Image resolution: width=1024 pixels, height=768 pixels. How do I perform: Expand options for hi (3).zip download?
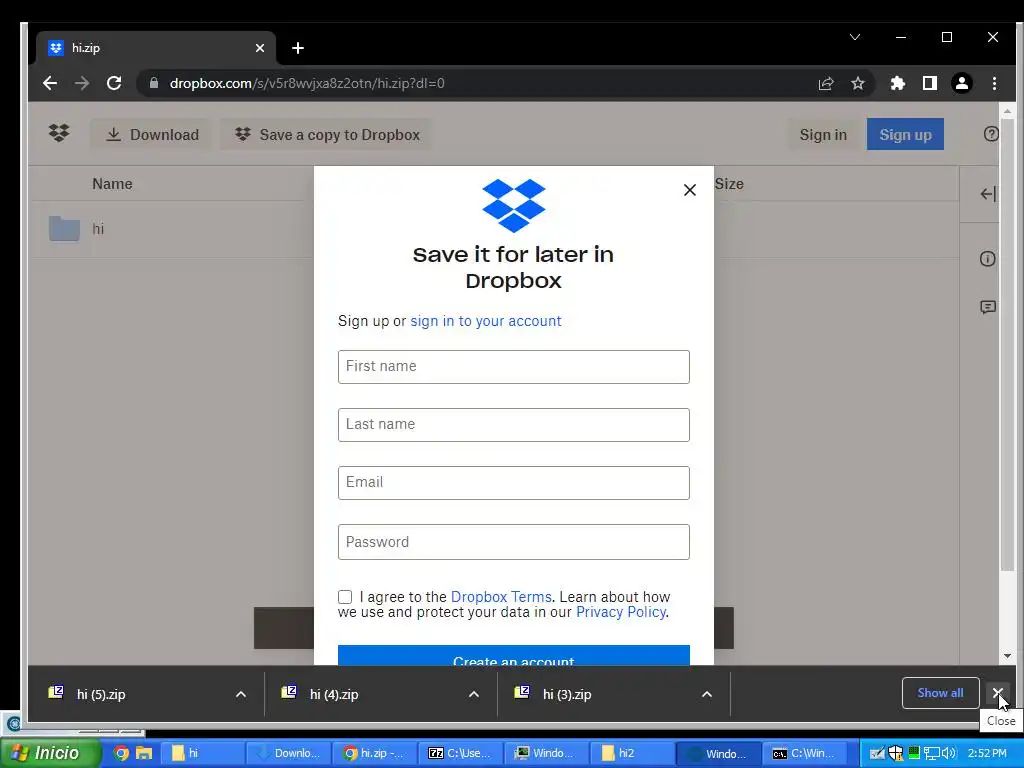click(707, 694)
